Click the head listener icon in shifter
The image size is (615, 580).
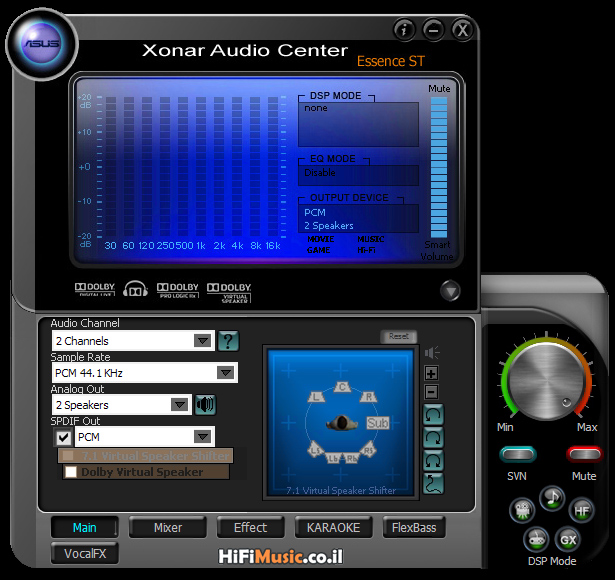[x=342, y=423]
